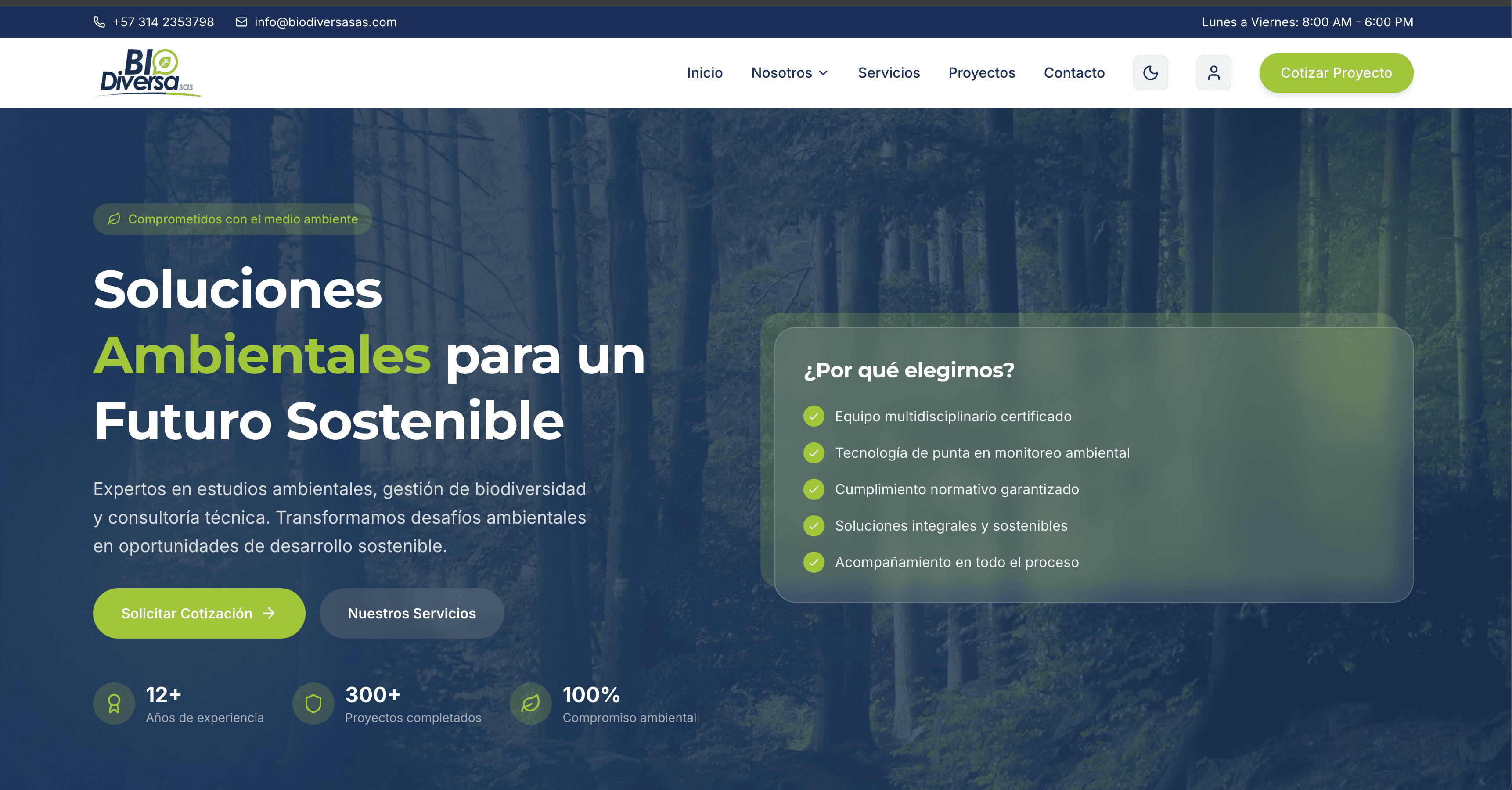This screenshot has height=790, width=1512.
Task: Click the chevron next to Nosotros
Action: pyautogui.click(x=824, y=73)
